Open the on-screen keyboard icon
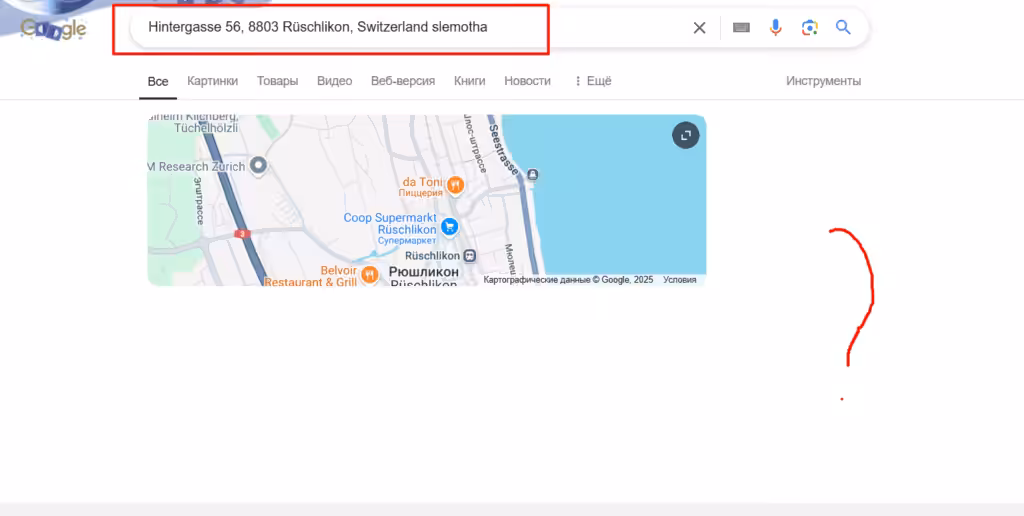Image resolution: width=1024 pixels, height=516 pixels. (741, 28)
